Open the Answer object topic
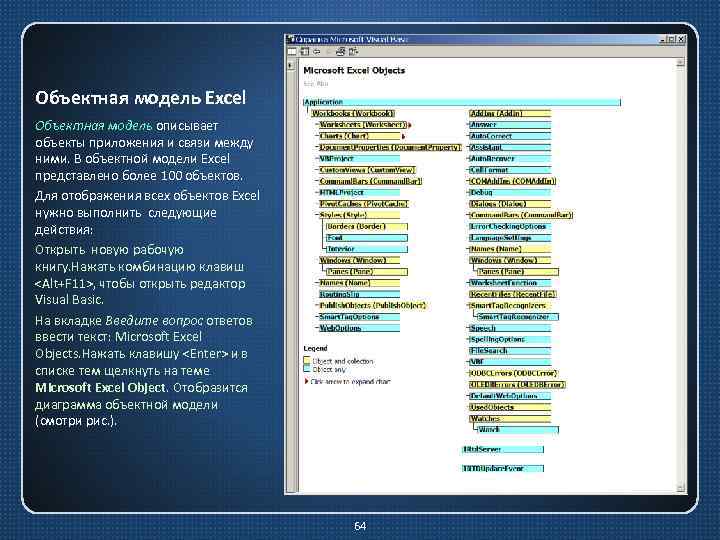720x540 pixels. click(x=510, y=124)
